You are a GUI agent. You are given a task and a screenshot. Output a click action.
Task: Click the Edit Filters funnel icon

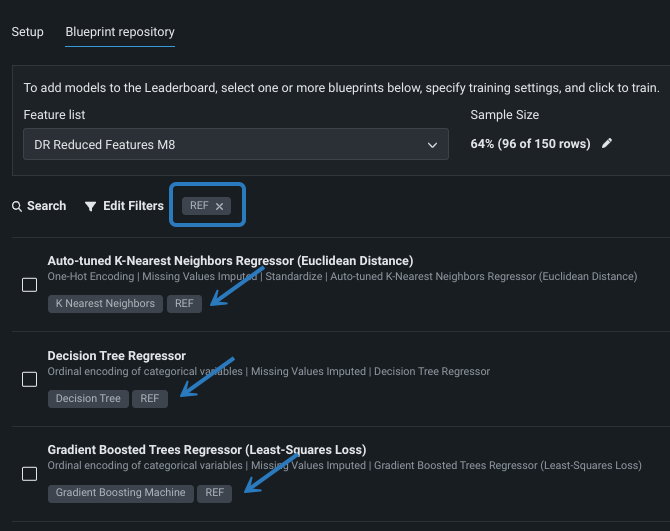(x=90, y=206)
